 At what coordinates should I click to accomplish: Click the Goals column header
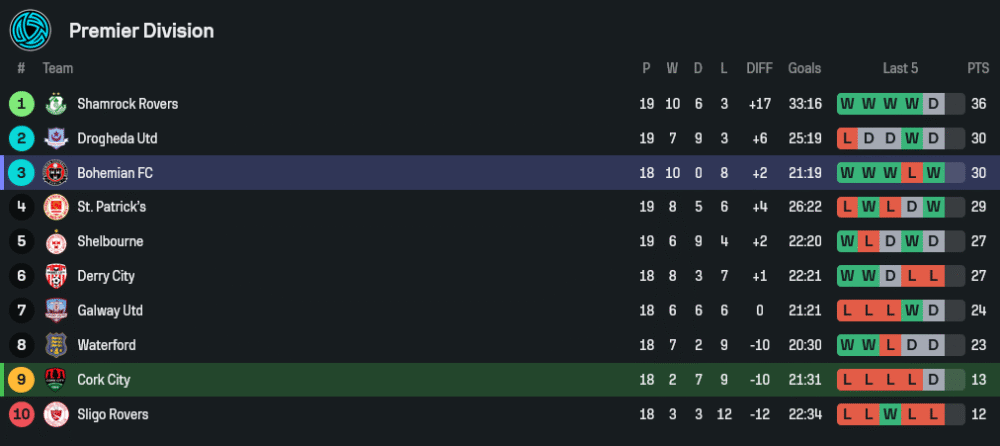point(804,68)
